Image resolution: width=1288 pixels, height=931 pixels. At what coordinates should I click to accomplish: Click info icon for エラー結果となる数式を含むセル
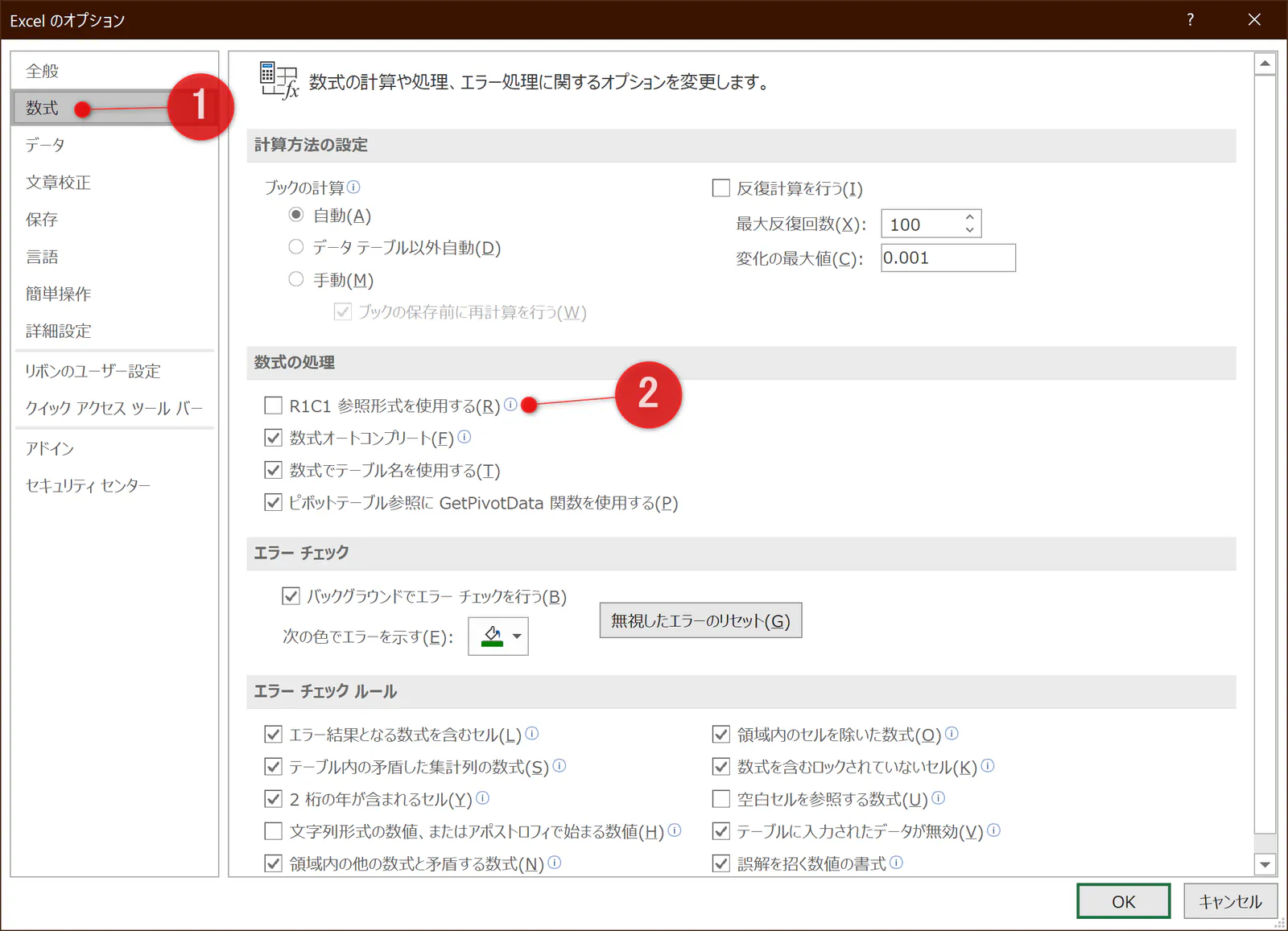tap(531, 733)
